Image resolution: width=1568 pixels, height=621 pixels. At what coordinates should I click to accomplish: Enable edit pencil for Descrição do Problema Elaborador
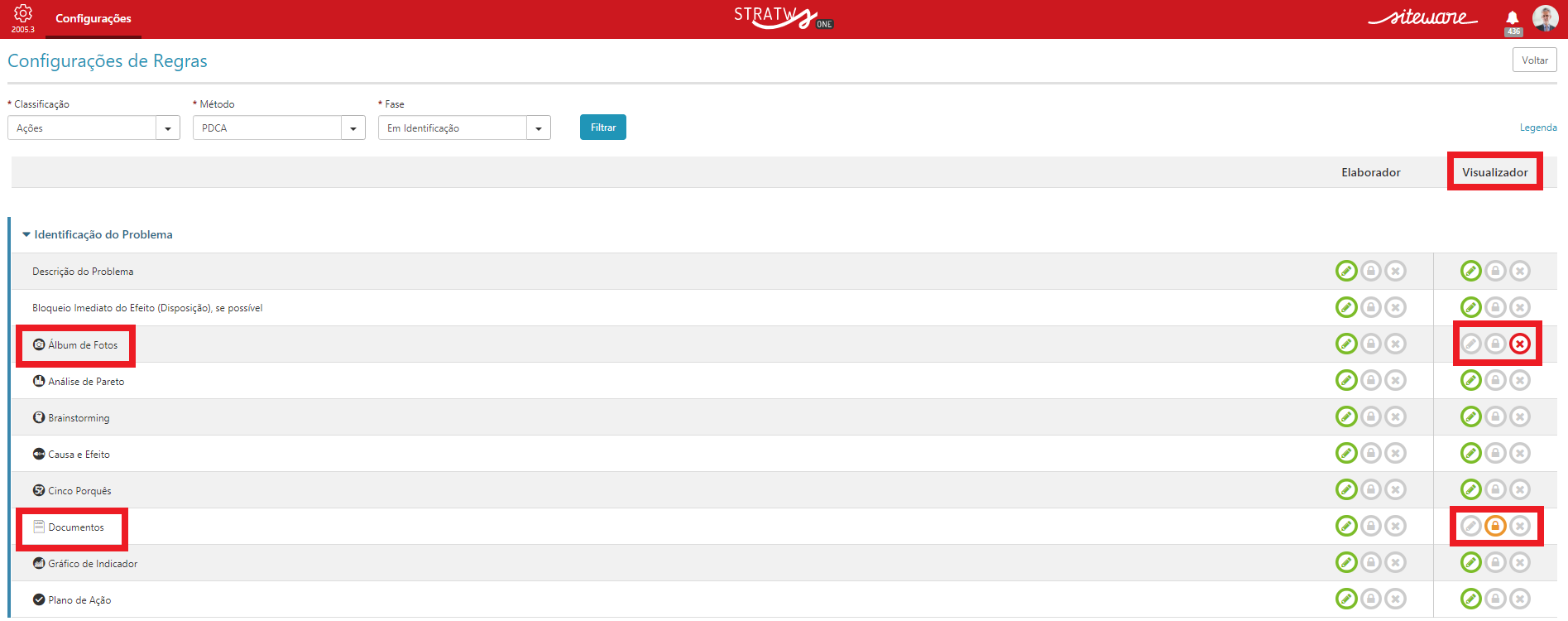pyautogui.click(x=1346, y=271)
